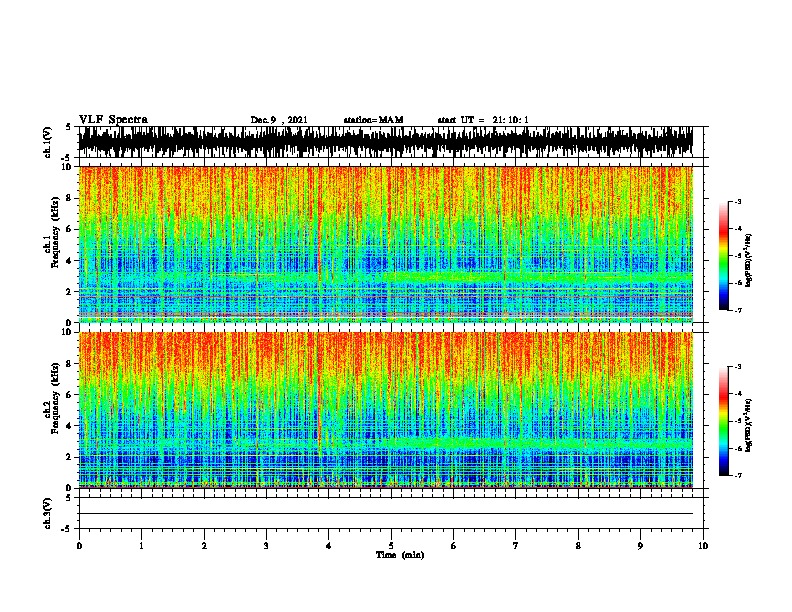The width and height of the screenshot is (792, 612).
Task: Click the "ch.1(V)" waveform axis label
Action: click(47, 142)
